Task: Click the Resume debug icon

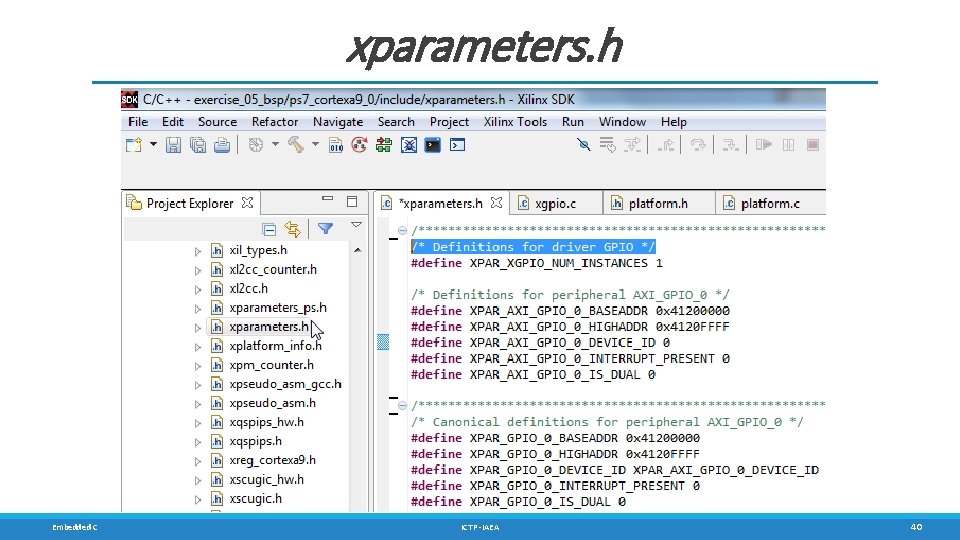Action: click(763, 145)
